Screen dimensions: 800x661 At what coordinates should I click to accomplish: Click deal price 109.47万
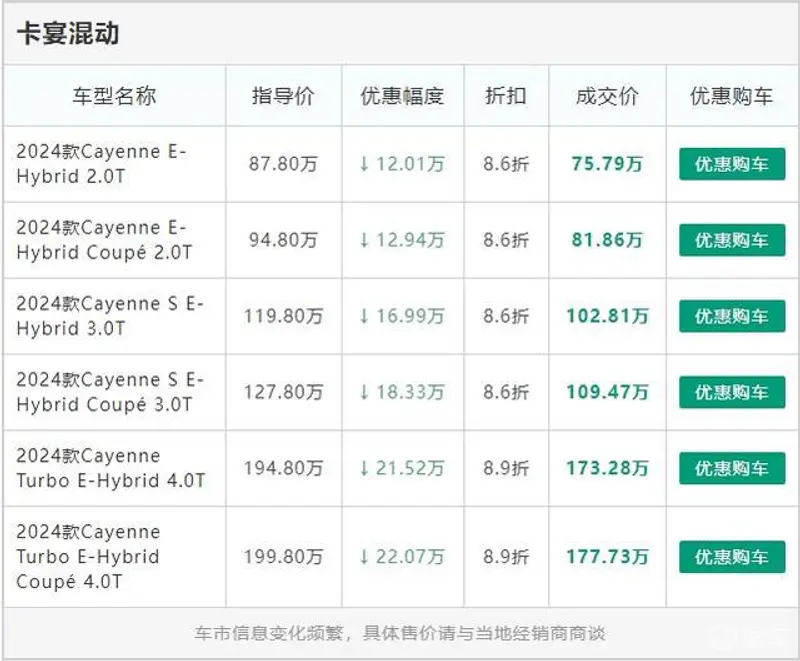[x=607, y=392]
